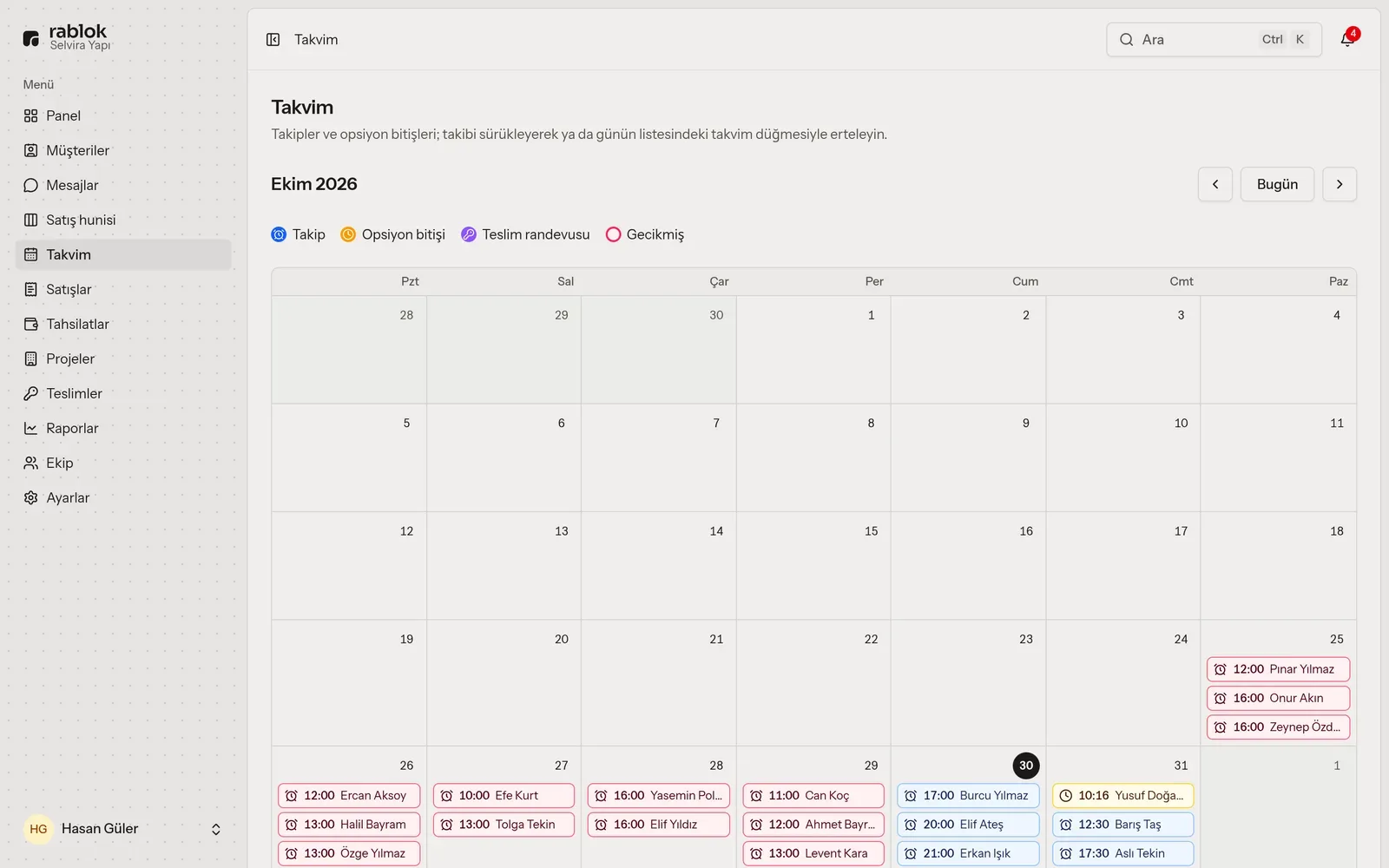This screenshot has width=1389, height=868.
Task: Go to previous month with left chevron
Action: tap(1215, 184)
